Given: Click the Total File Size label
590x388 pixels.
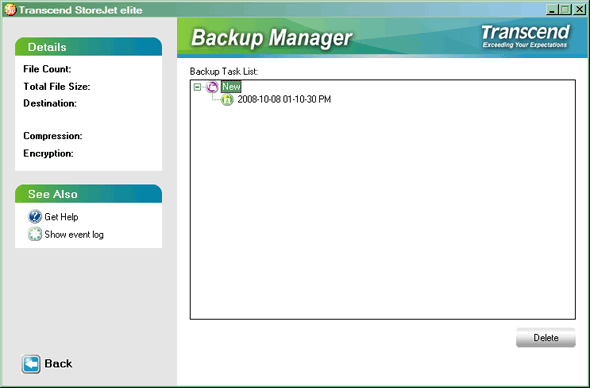Looking at the screenshot, I should tap(57, 87).
